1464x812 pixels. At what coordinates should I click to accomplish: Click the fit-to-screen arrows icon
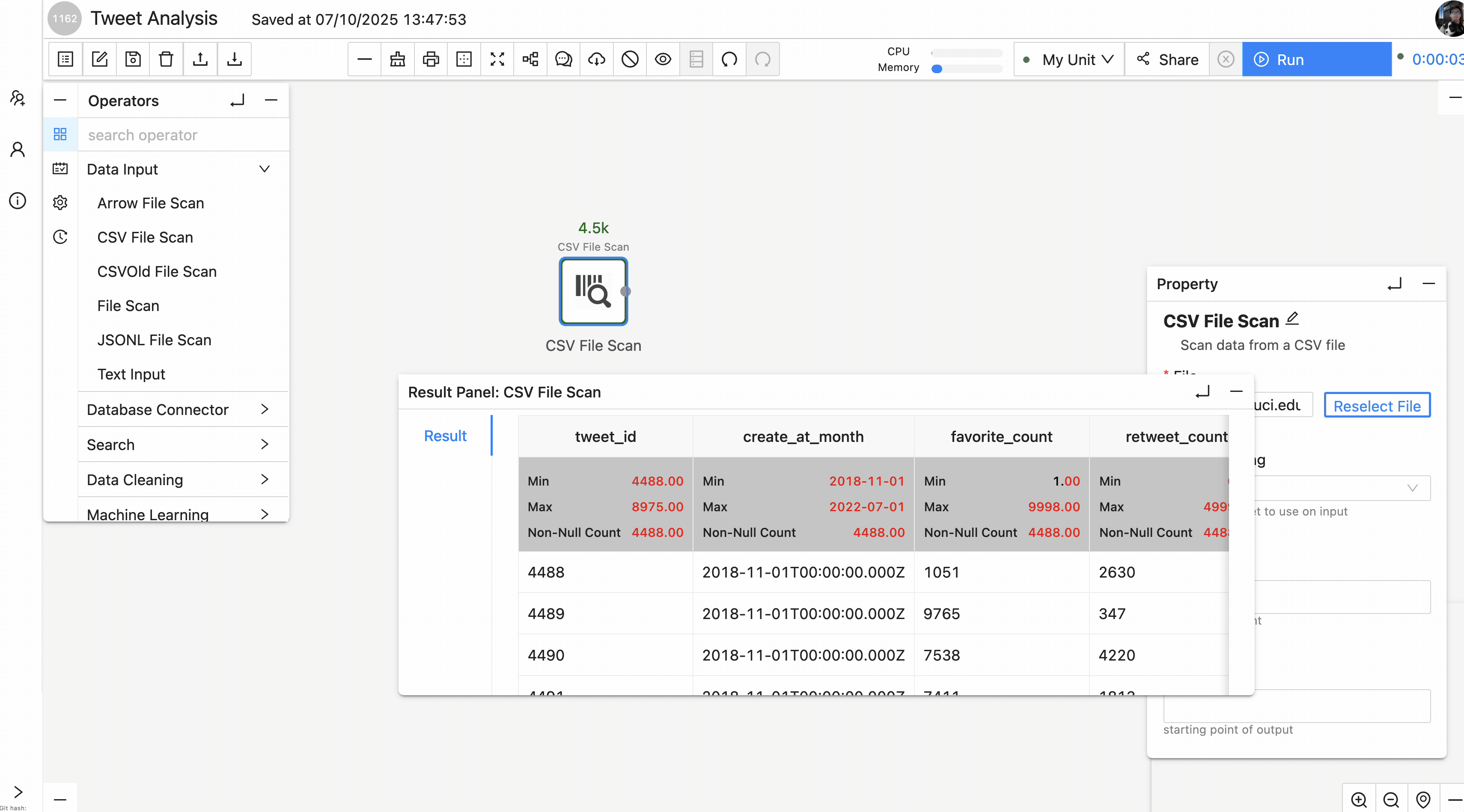497,59
